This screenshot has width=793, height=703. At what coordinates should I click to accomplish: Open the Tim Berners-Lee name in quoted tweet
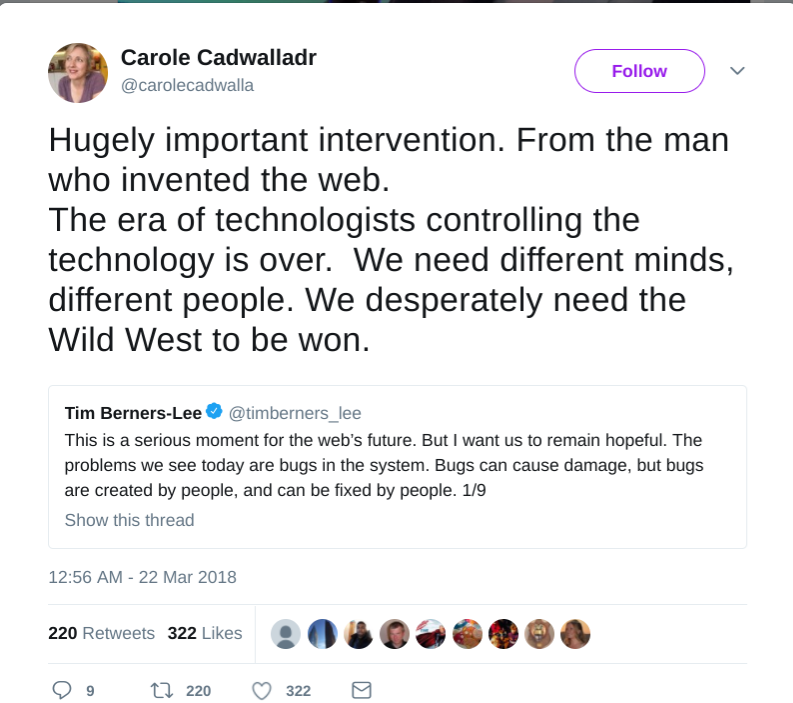(x=133, y=413)
